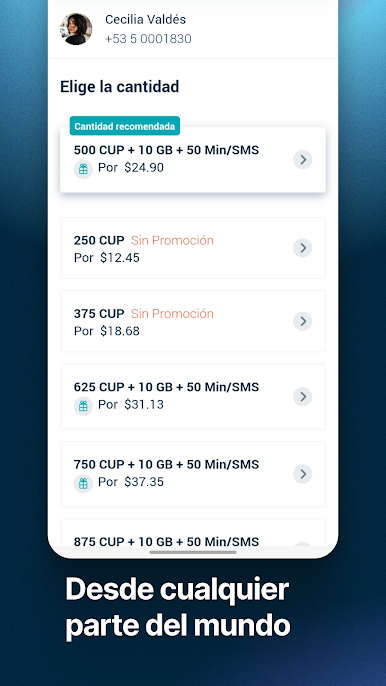Choose 500 CUP + 10 GB bundle title

point(166,150)
